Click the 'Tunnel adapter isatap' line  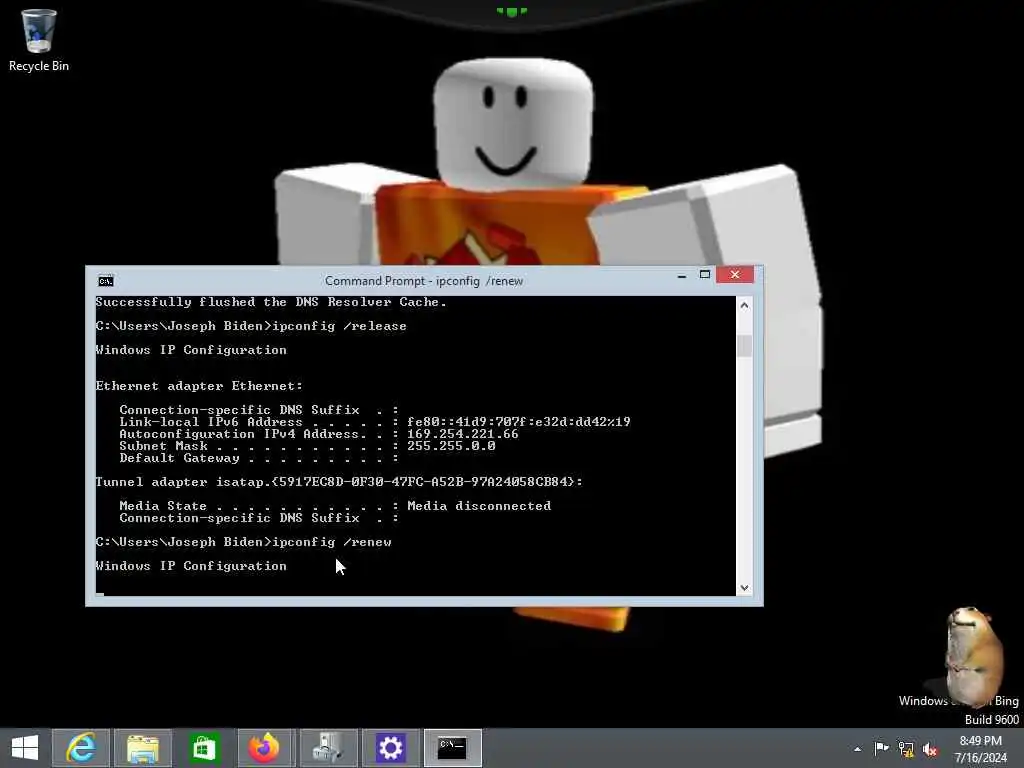click(x=339, y=482)
